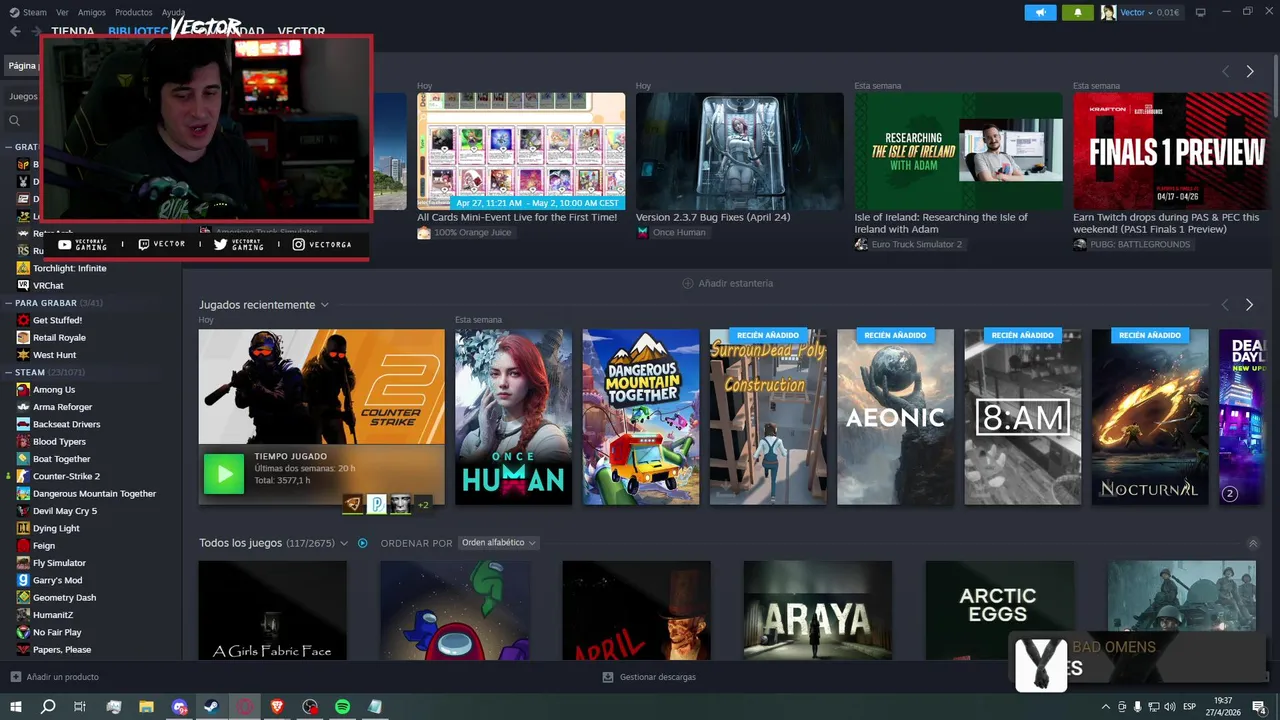
Task: Click the Retail Royale game icon
Action: click(23, 337)
